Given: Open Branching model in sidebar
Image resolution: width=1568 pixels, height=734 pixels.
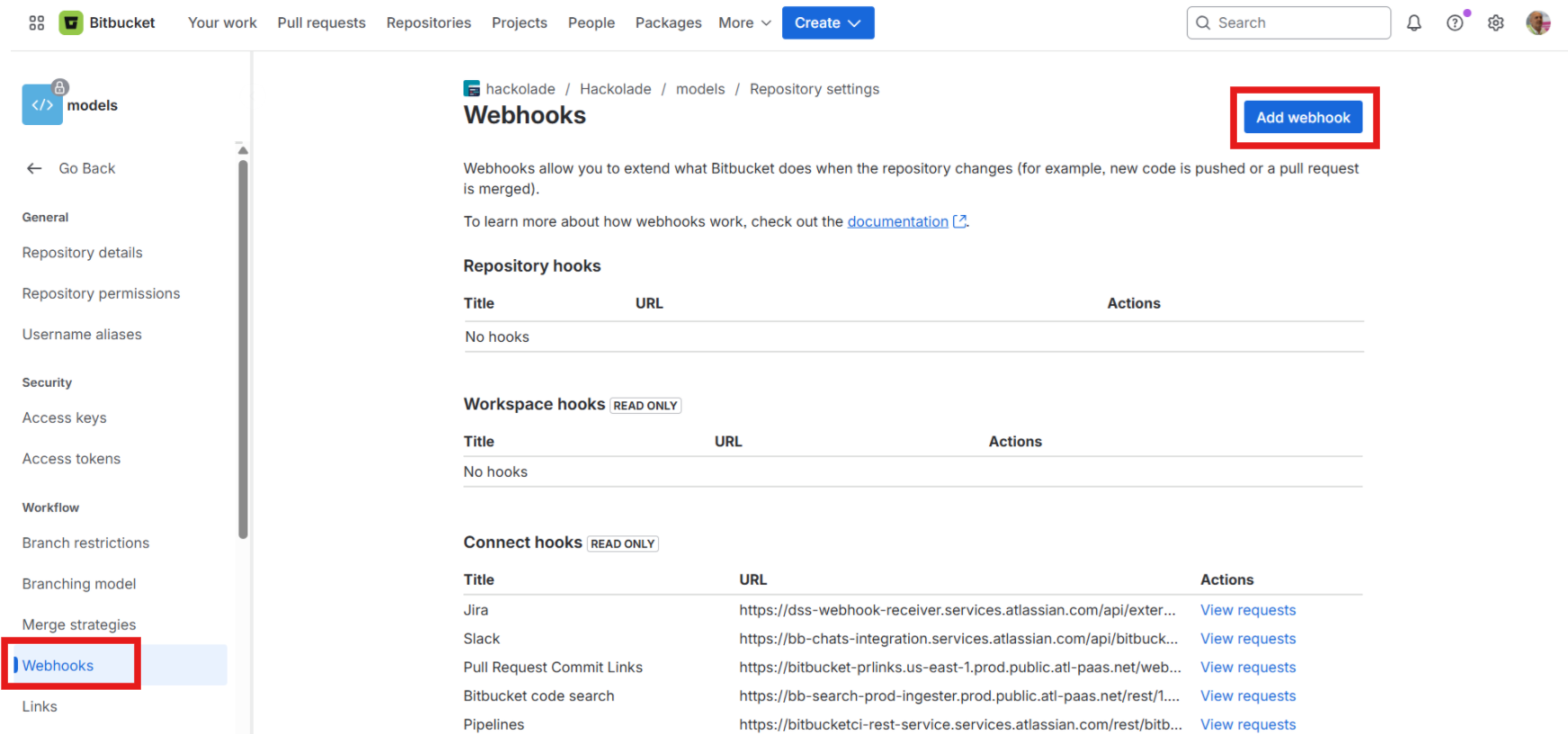Looking at the screenshot, I should point(79,584).
